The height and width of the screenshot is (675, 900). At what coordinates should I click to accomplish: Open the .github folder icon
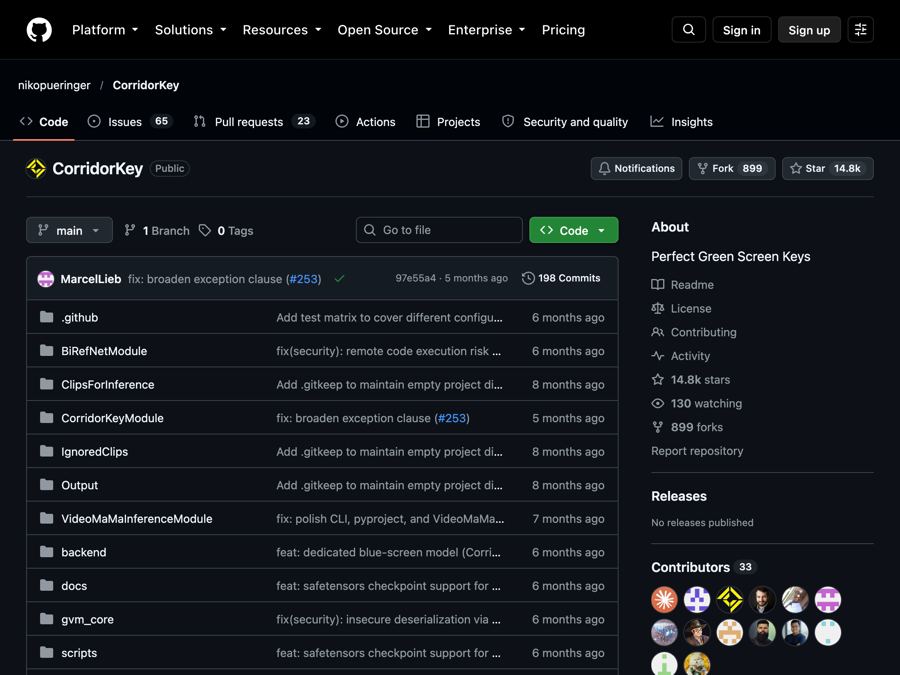coord(46,317)
